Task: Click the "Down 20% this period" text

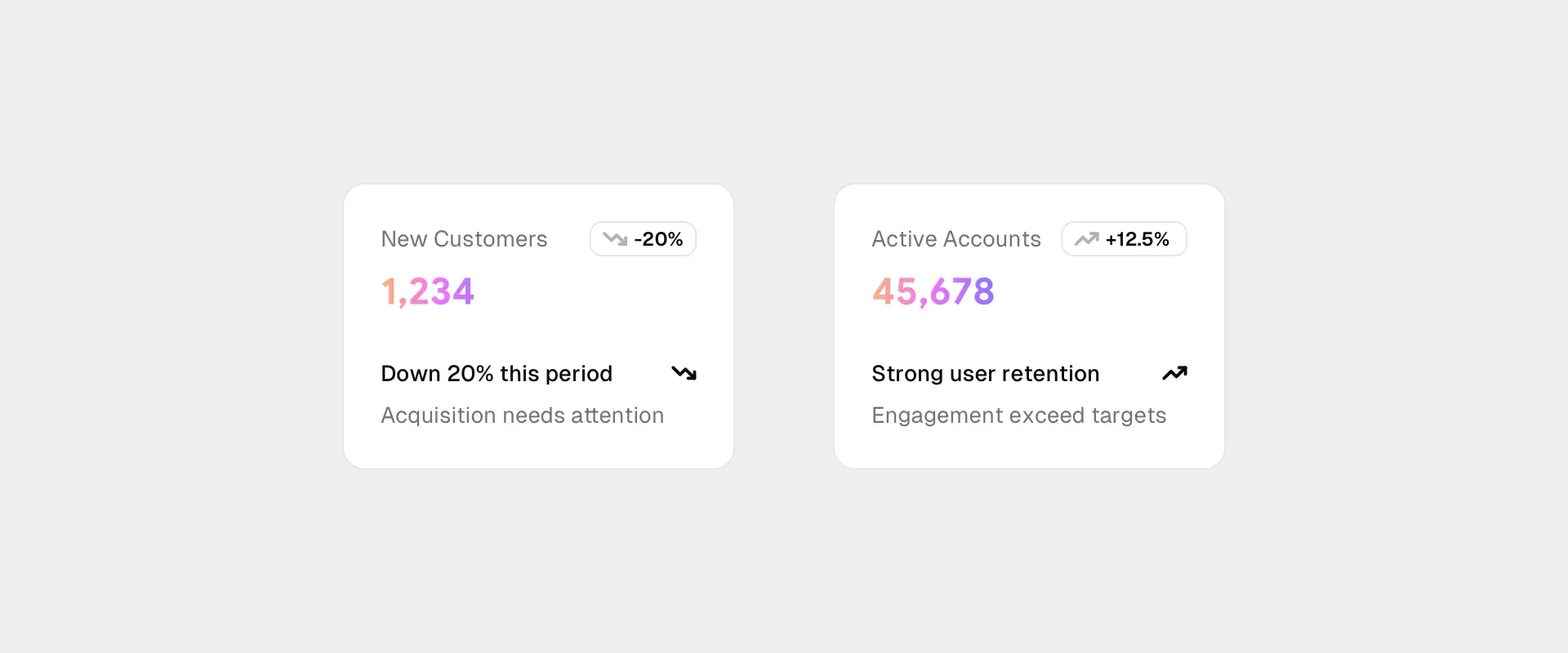Action: coord(497,374)
